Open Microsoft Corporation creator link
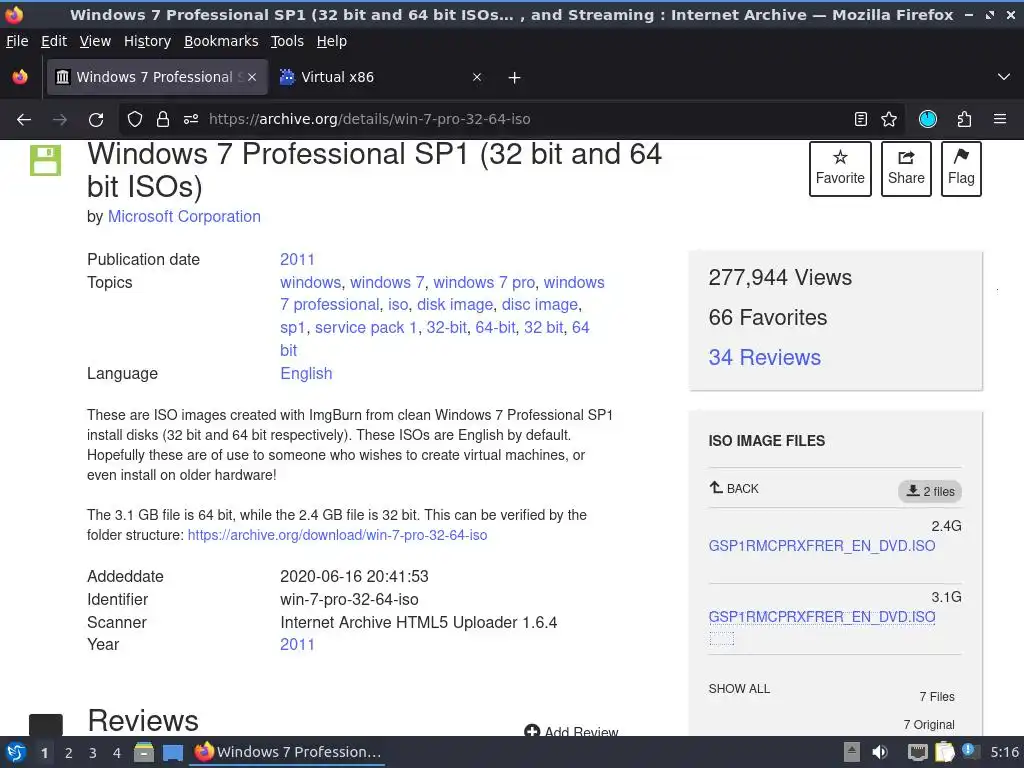Screen dimensions: 1024x768 point(184,216)
